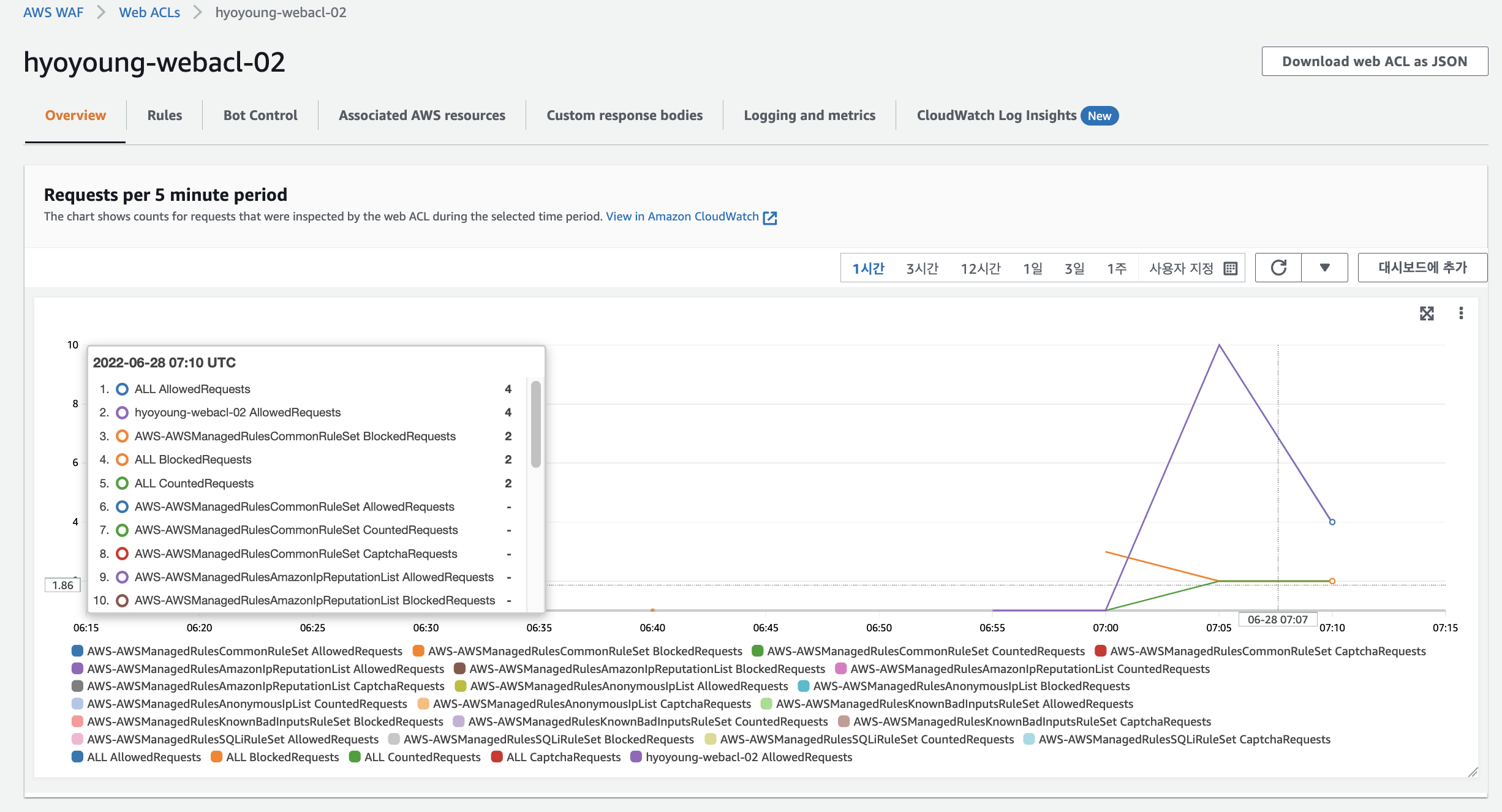Switch to the Rules tab
1502x812 pixels.
164,115
